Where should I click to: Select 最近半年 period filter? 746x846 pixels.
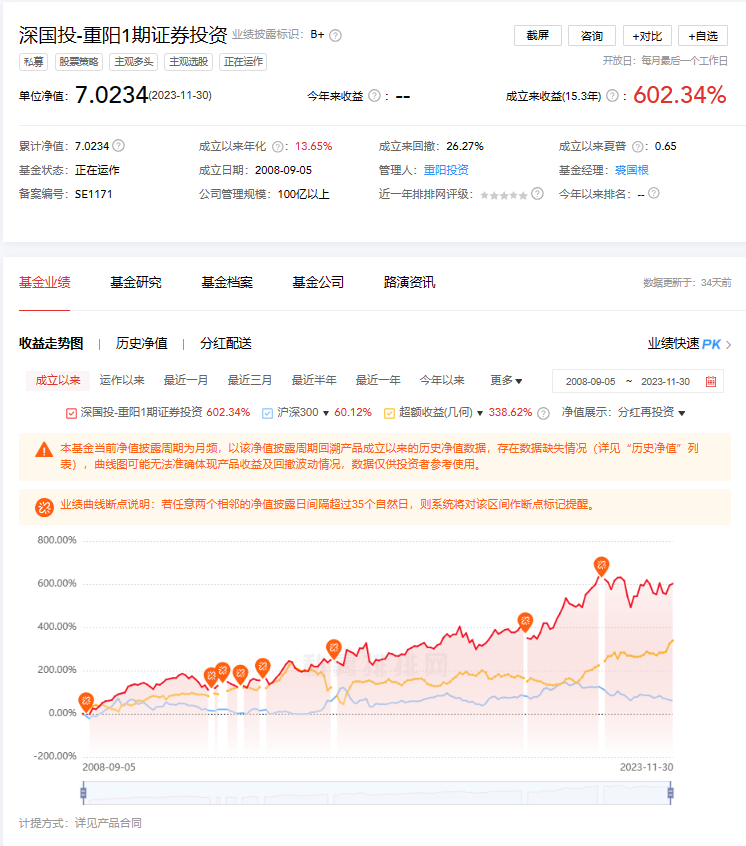(x=314, y=380)
